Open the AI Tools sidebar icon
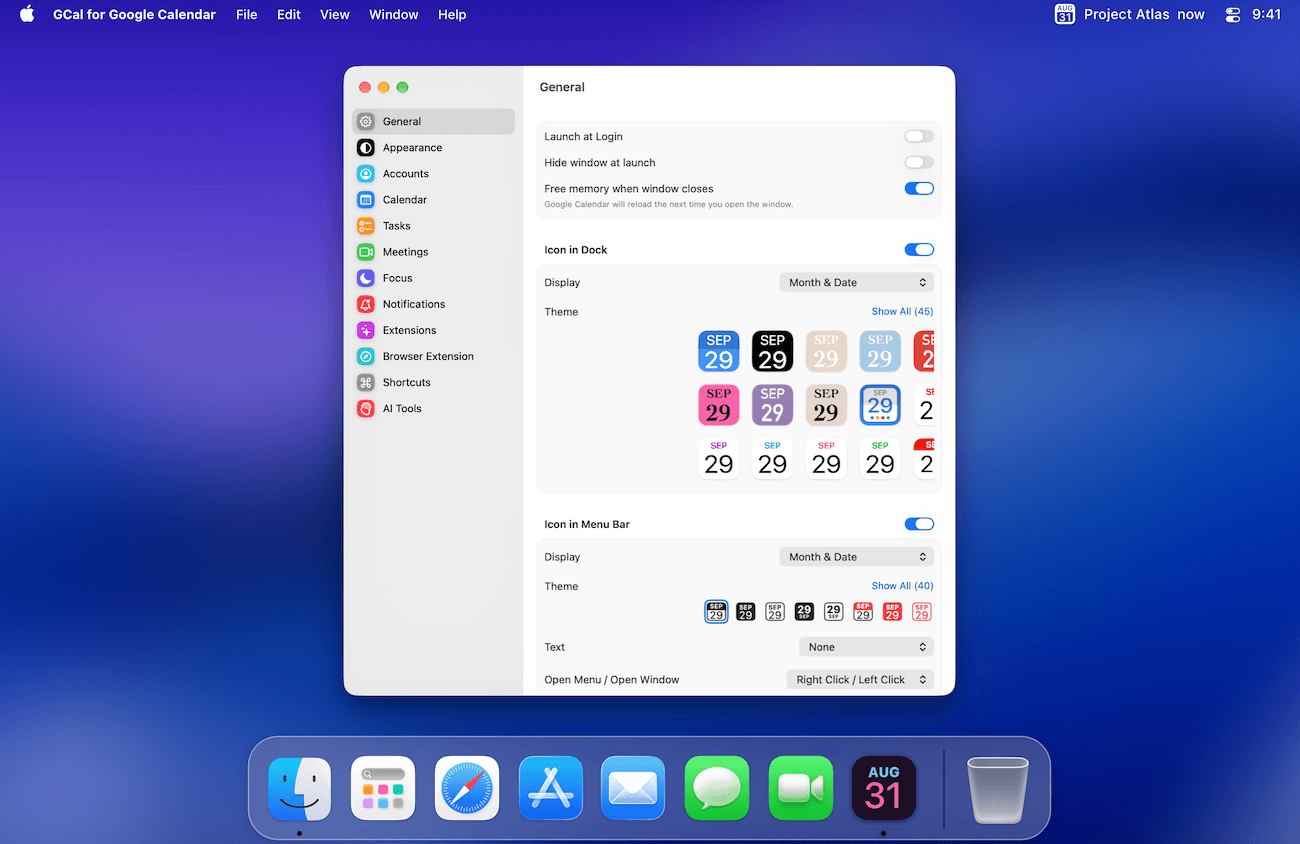Image resolution: width=1300 pixels, height=844 pixels. click(366, 408)
